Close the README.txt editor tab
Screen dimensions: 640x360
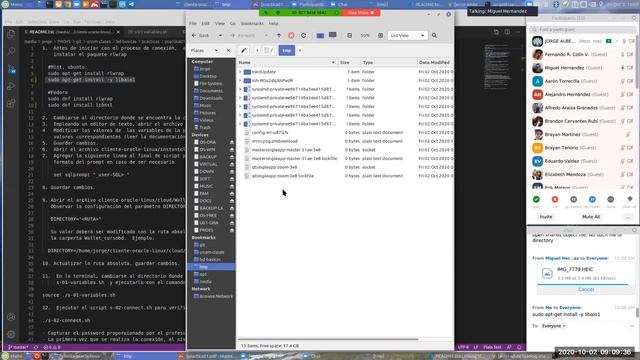tap(118, 32)
